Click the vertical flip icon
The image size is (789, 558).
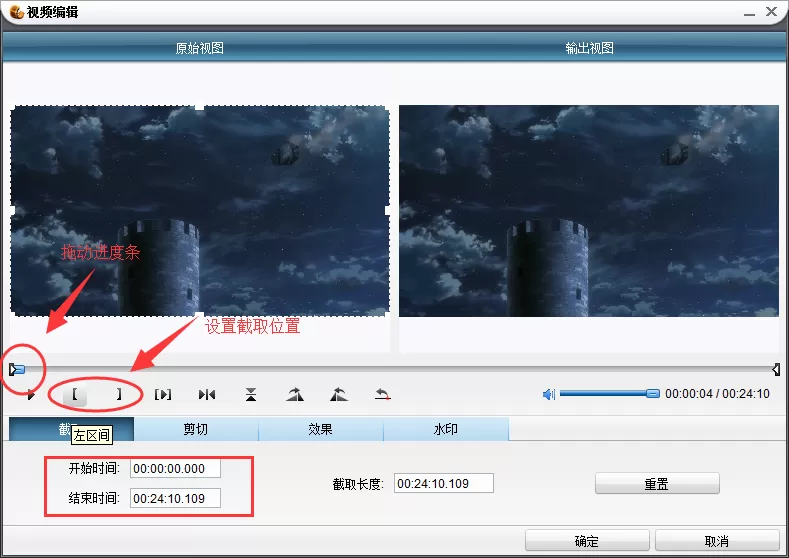tap(251, 394)
